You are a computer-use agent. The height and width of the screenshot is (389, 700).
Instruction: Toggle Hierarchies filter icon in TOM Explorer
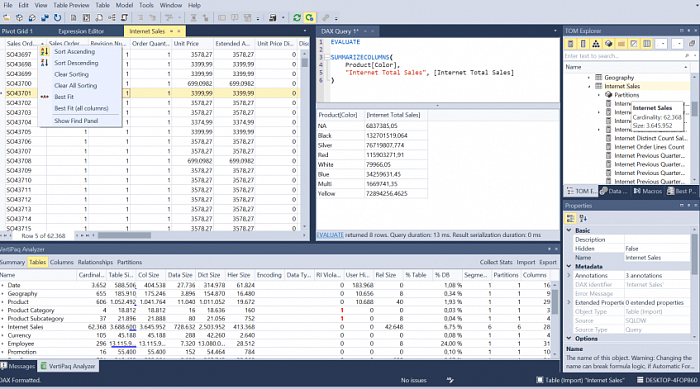(x=596, y=44)
